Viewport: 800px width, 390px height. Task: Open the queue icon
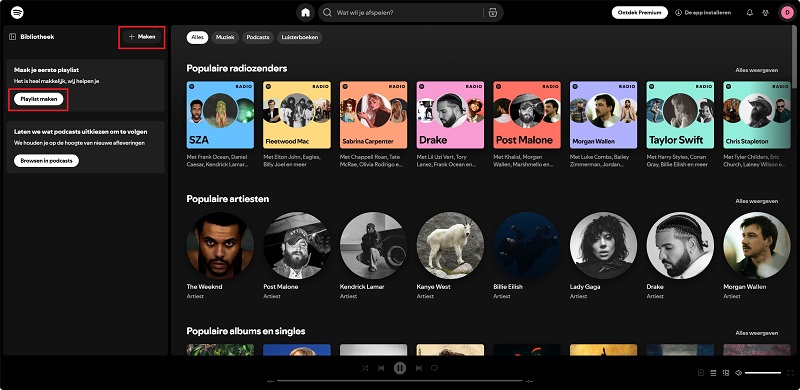click(714, 373)
